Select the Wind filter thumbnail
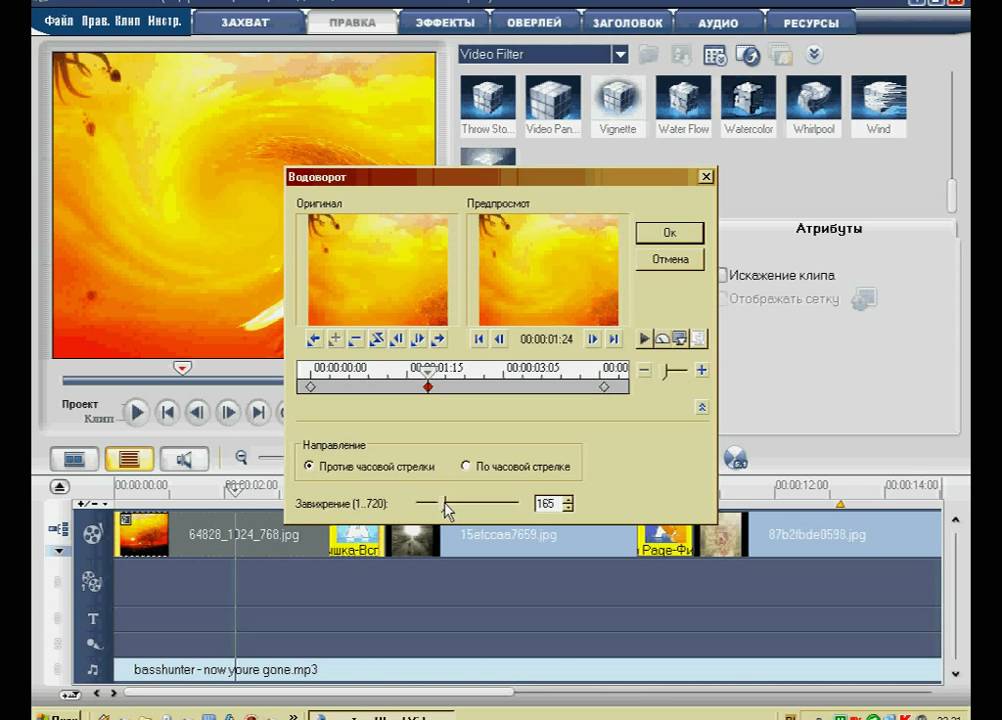 point(879,105)
